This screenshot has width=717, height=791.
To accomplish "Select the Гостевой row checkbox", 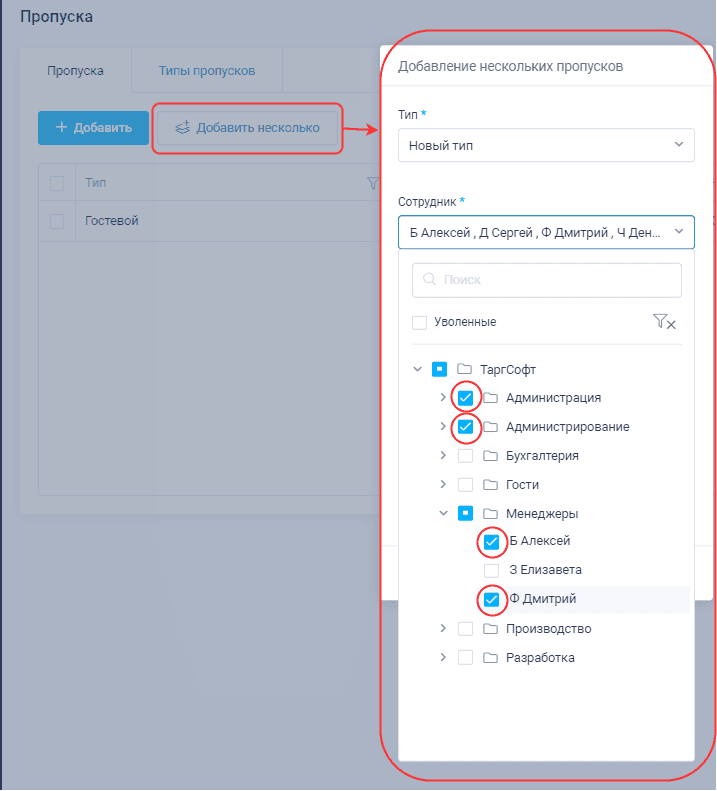I will click(x=57, y=221).
